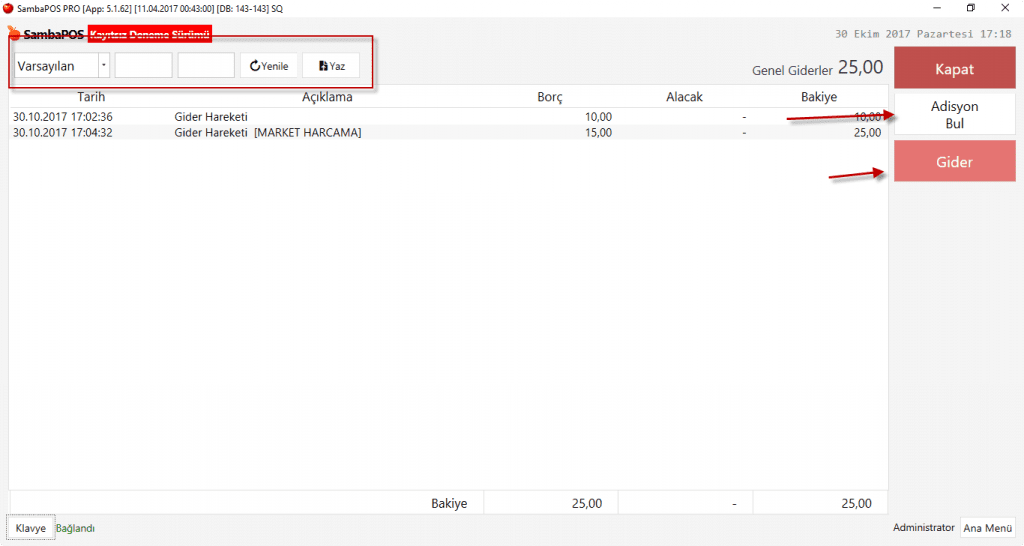Image resolution: width=1024 pixels, height=546 pixels.
Task: Click the Administrator user label
Action: 923,528
